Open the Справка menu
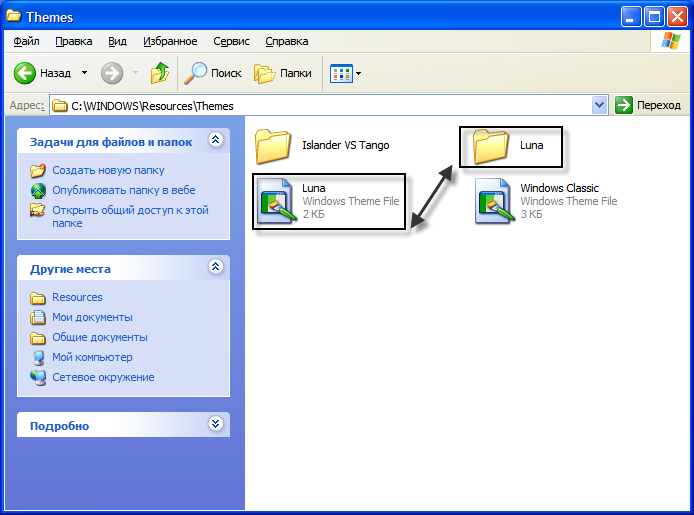The image size is (694, 515). pyautogui.click(x=286, y=41)
